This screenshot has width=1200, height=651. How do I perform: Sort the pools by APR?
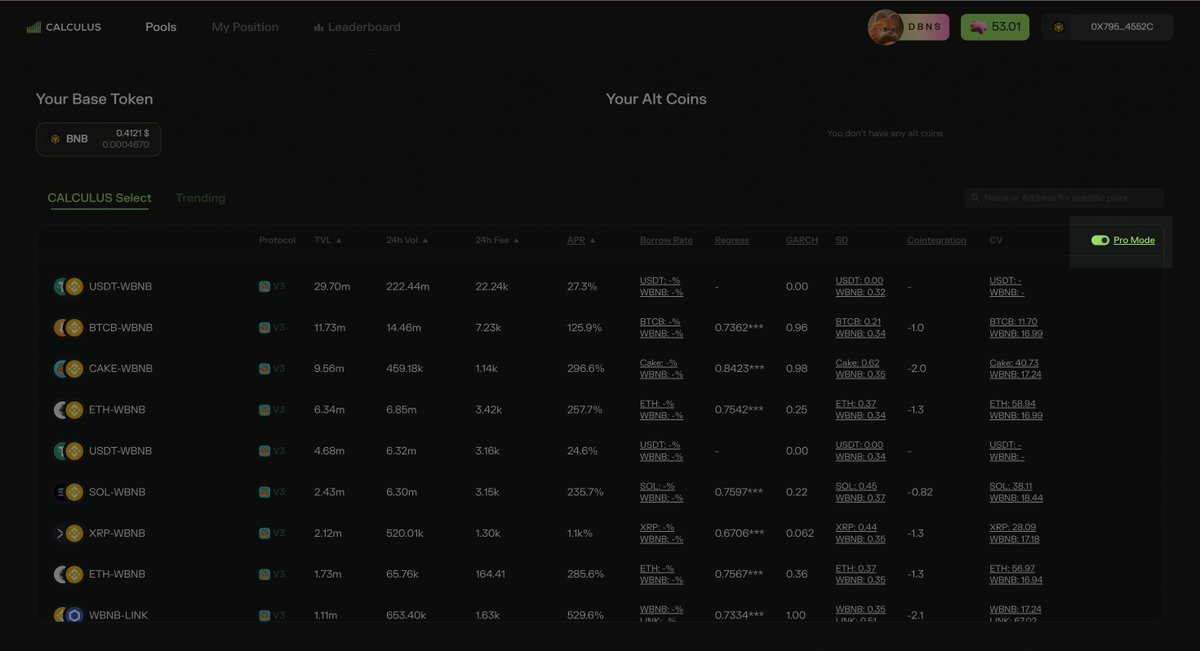click(581, 240)
